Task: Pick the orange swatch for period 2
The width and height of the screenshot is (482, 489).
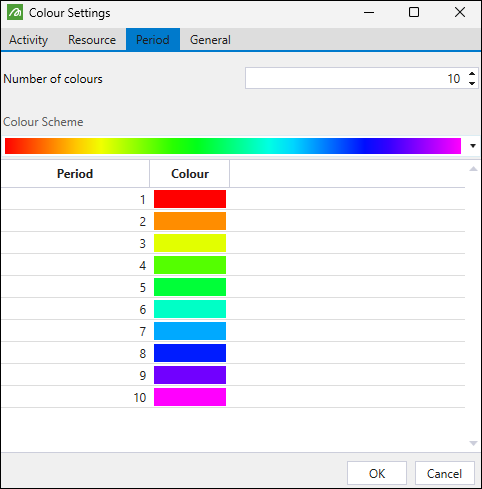Action: (x=190, y=221)
